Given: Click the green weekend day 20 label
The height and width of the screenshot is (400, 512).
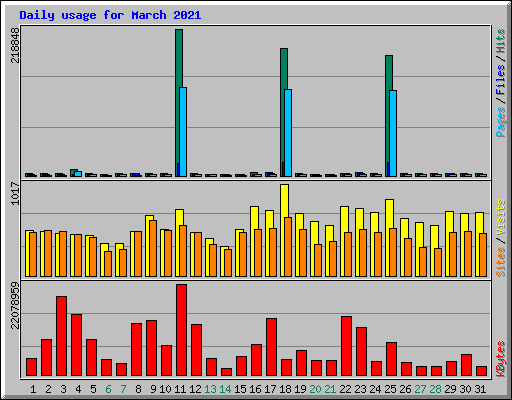Looking at the screenshot, I should [315, 389].
